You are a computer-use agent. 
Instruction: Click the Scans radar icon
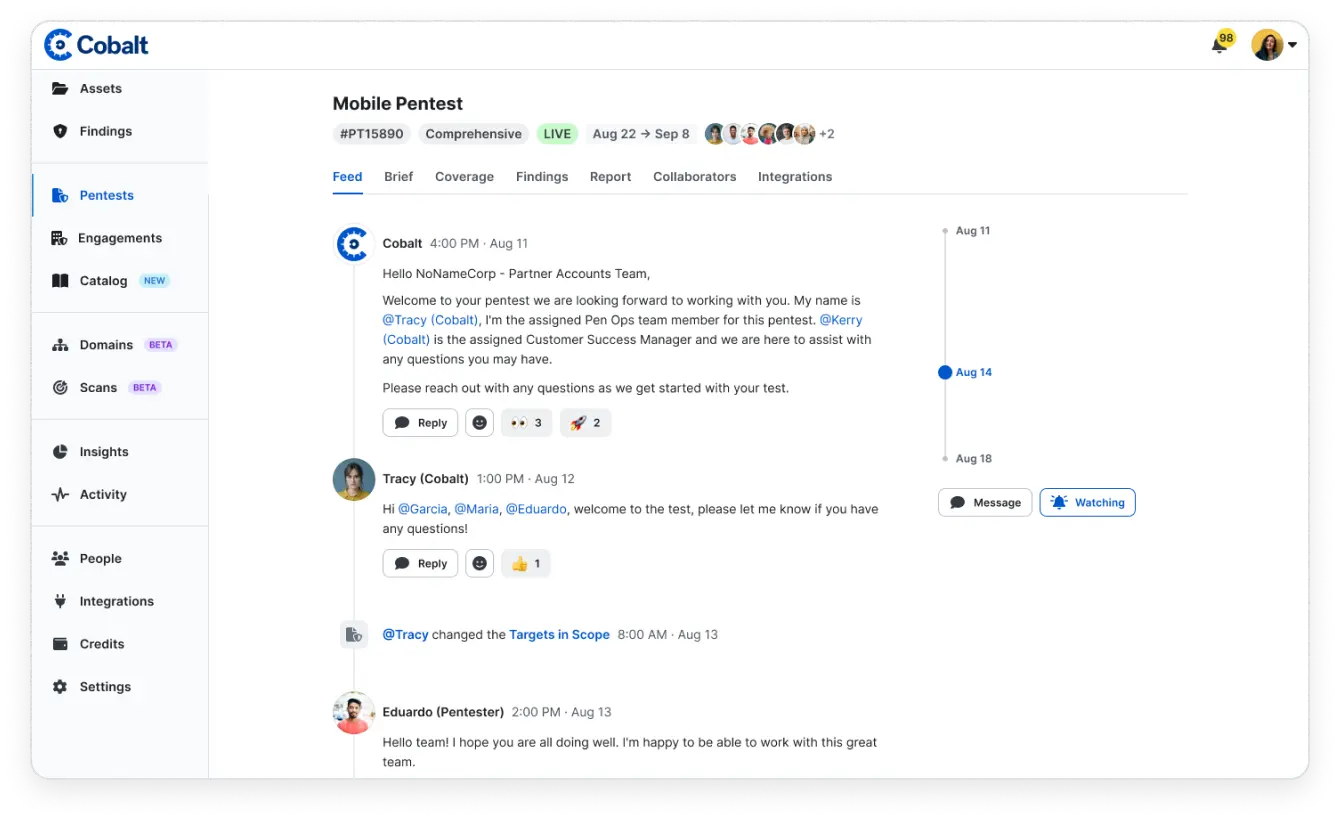click(60, 387)
